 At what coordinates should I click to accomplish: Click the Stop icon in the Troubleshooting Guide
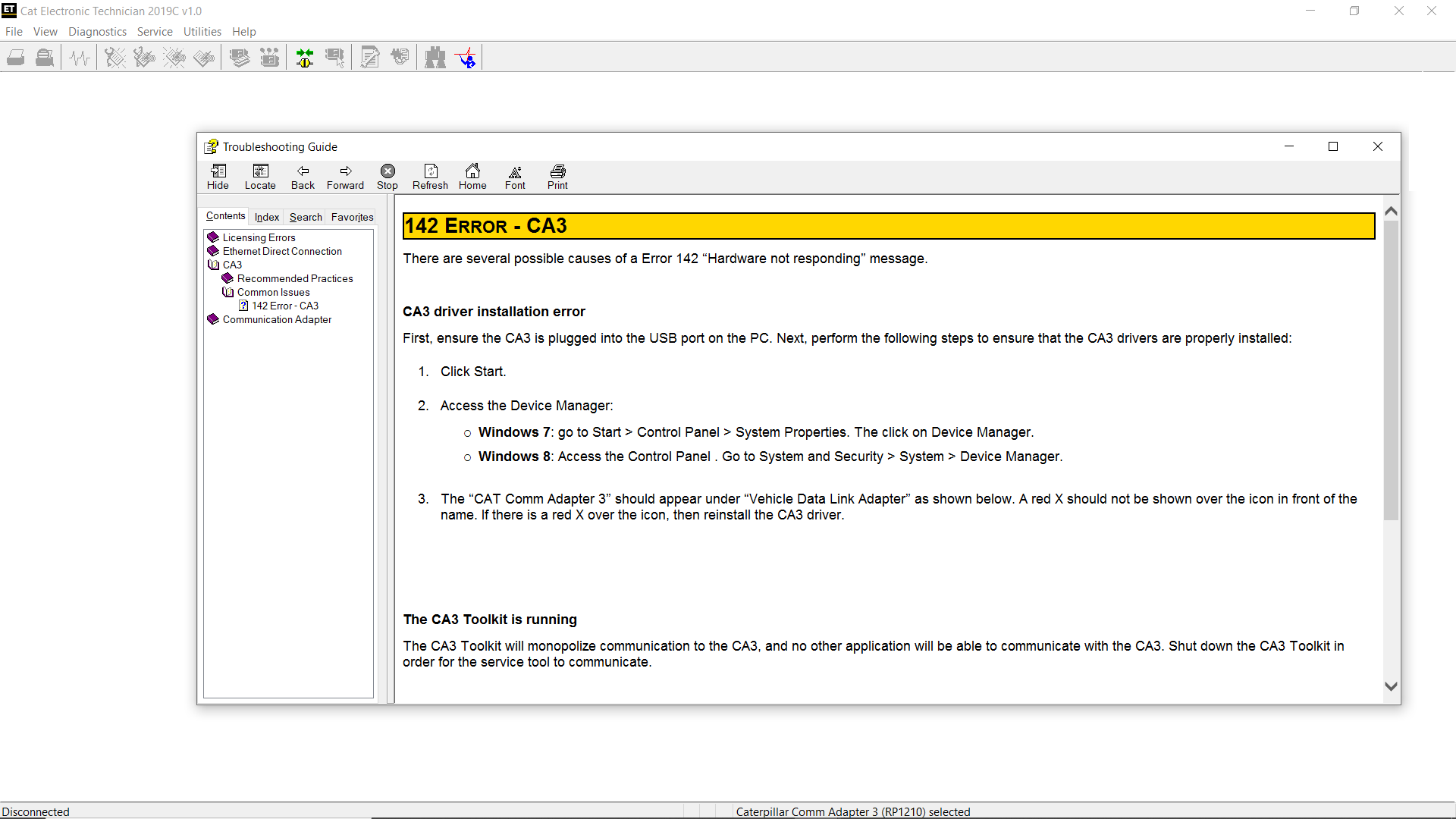[388, 177]
